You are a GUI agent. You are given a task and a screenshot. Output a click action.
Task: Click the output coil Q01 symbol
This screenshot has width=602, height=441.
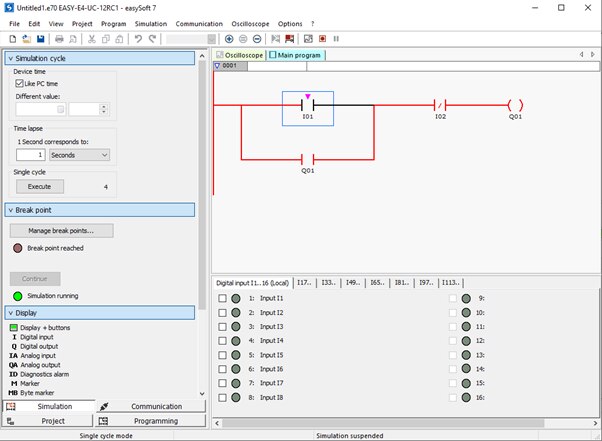coord(515,105)
